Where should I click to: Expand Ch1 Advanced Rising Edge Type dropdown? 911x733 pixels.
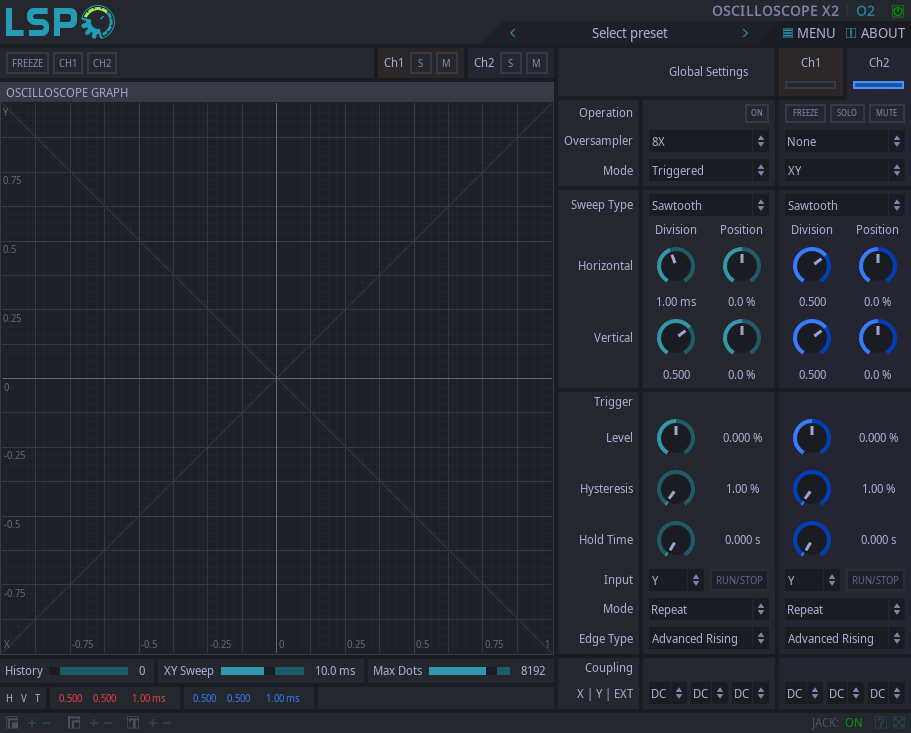point(708,639)
